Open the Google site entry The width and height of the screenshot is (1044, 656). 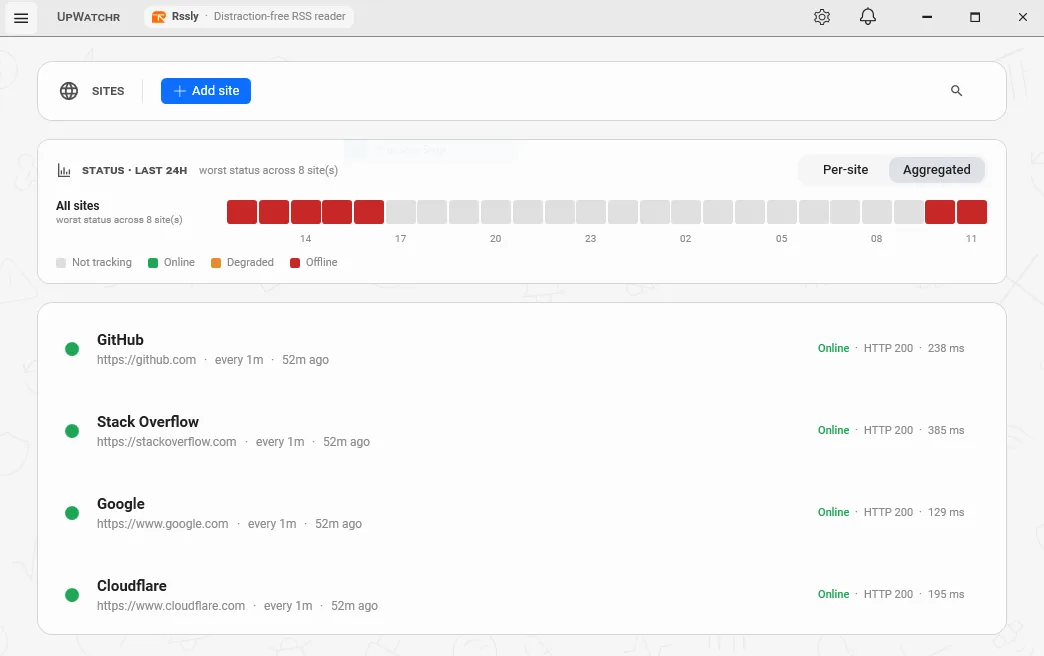pos(521,513)
